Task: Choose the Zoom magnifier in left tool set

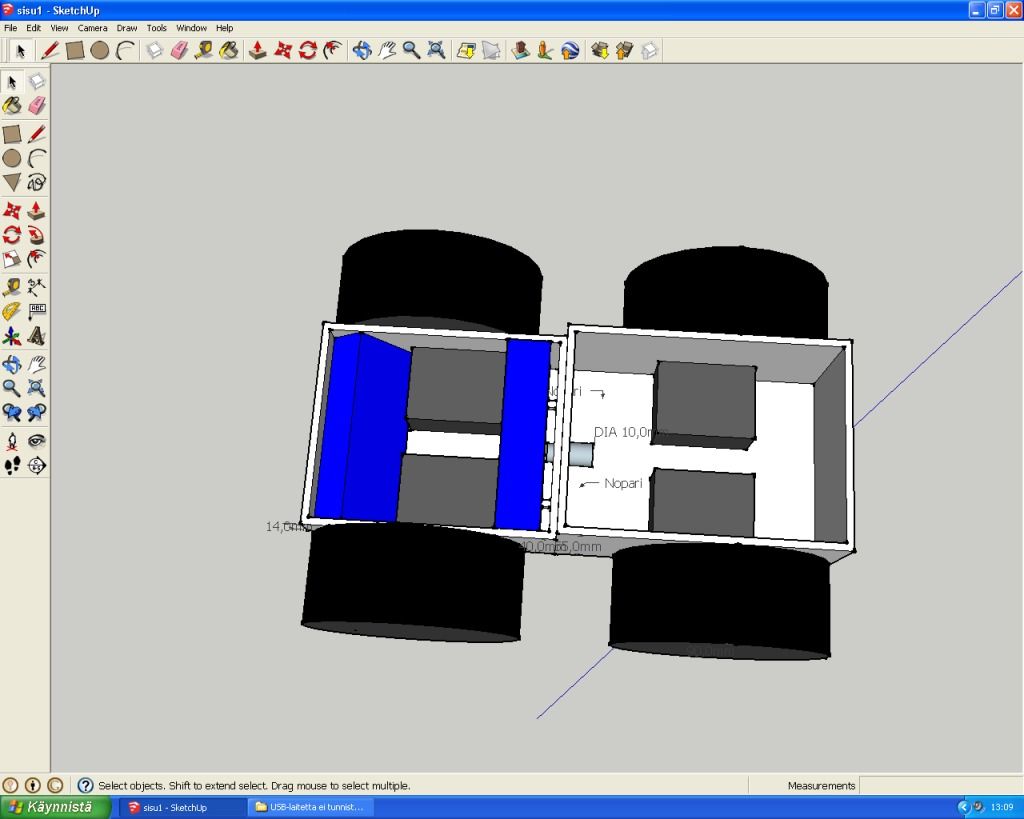Action: coord(12,388)
